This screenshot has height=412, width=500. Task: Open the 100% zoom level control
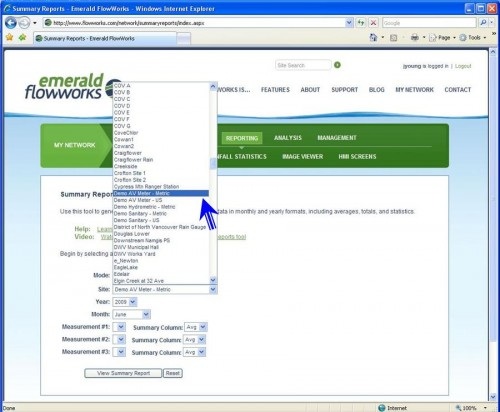(471, 408)
